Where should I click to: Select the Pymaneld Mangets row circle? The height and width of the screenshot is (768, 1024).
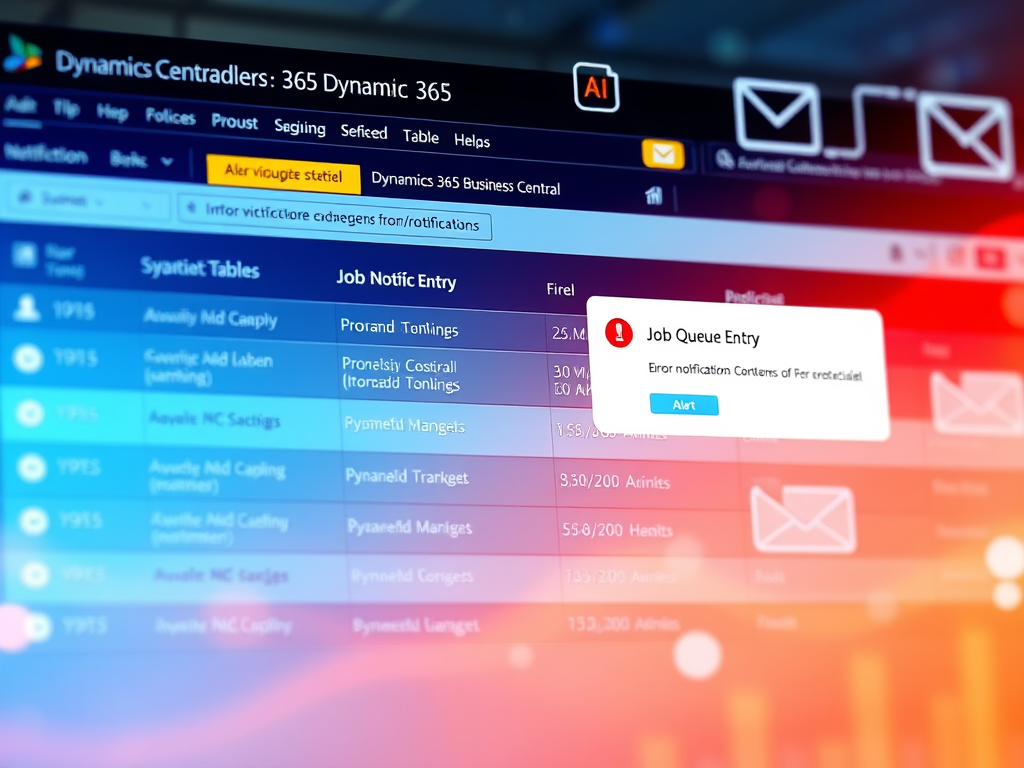coord(30,414)
